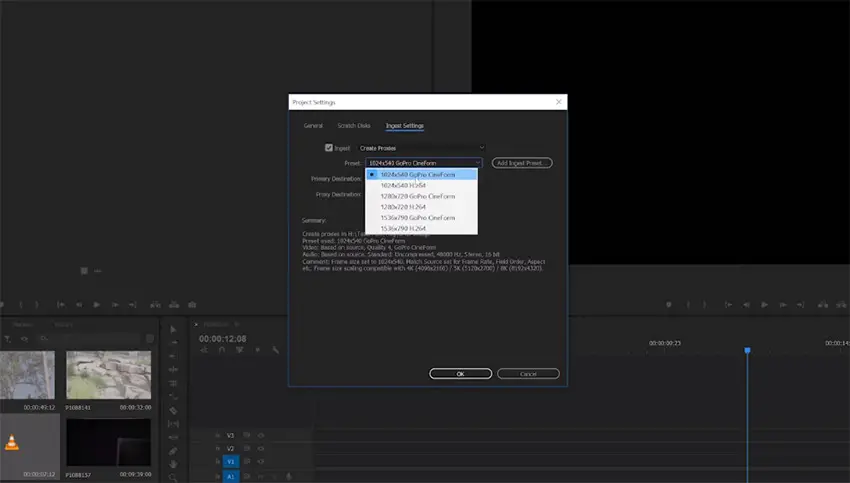Go to In point in Source monitor
Image resolution: width=850 pixels, height=483 pixels.
[x=61, y=305]
